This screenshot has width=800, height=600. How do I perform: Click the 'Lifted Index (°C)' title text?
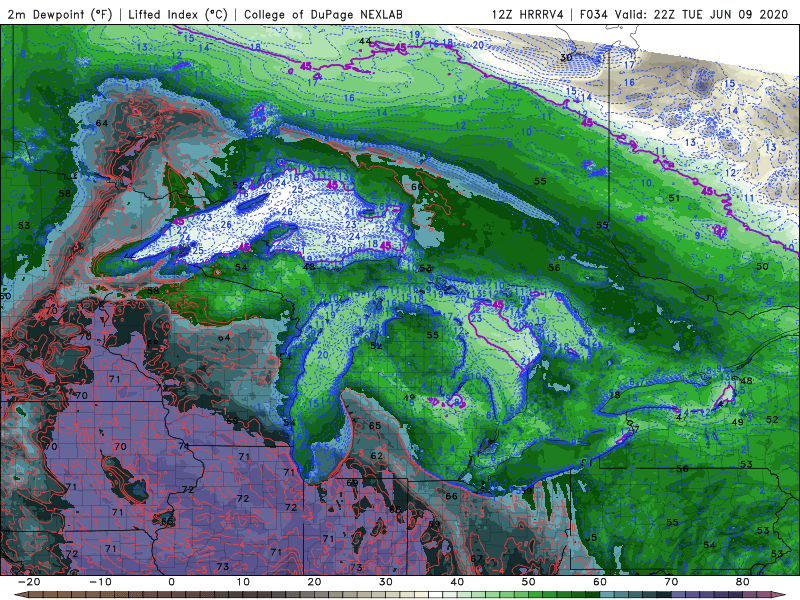[x=178, y=14]
